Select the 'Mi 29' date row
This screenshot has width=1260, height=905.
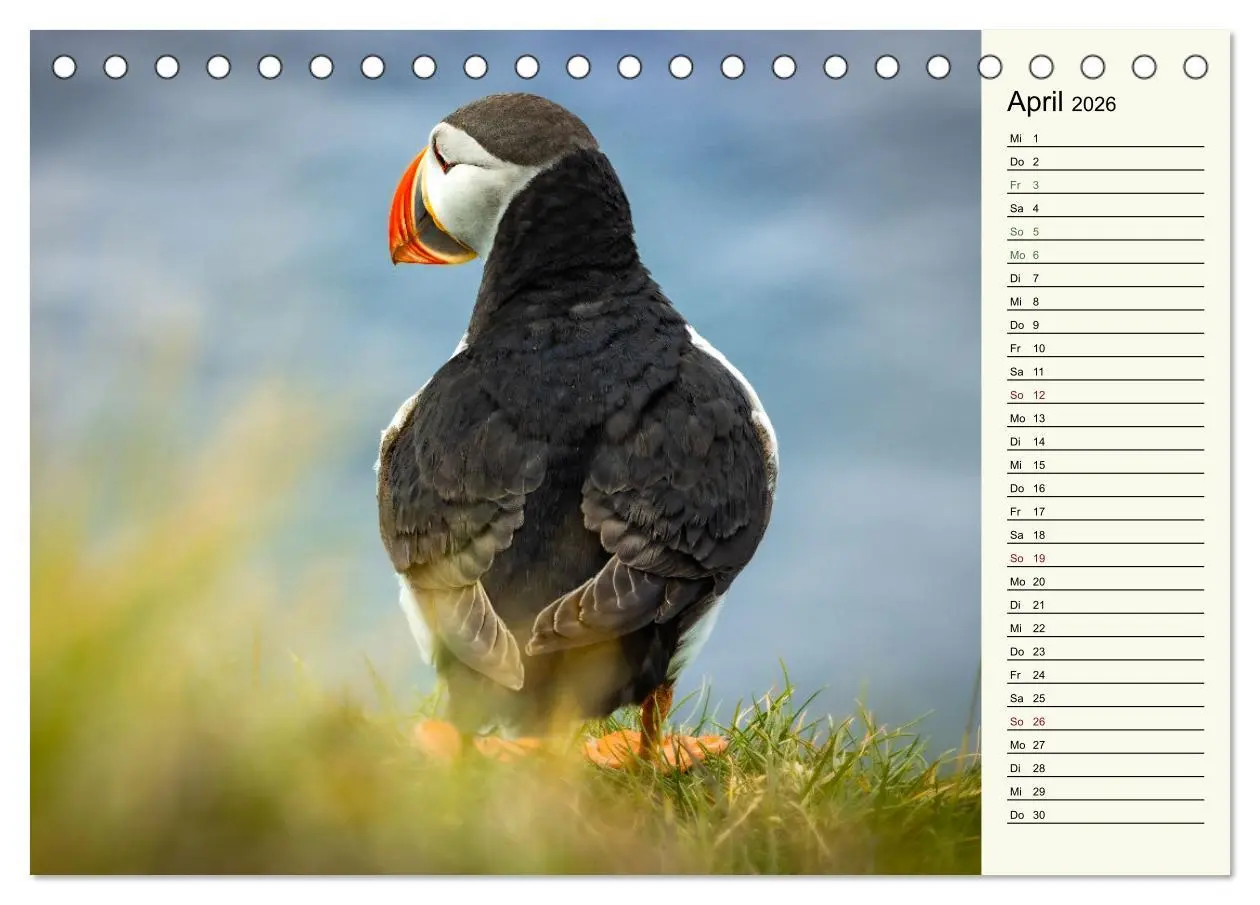[x=1105, y=791]
